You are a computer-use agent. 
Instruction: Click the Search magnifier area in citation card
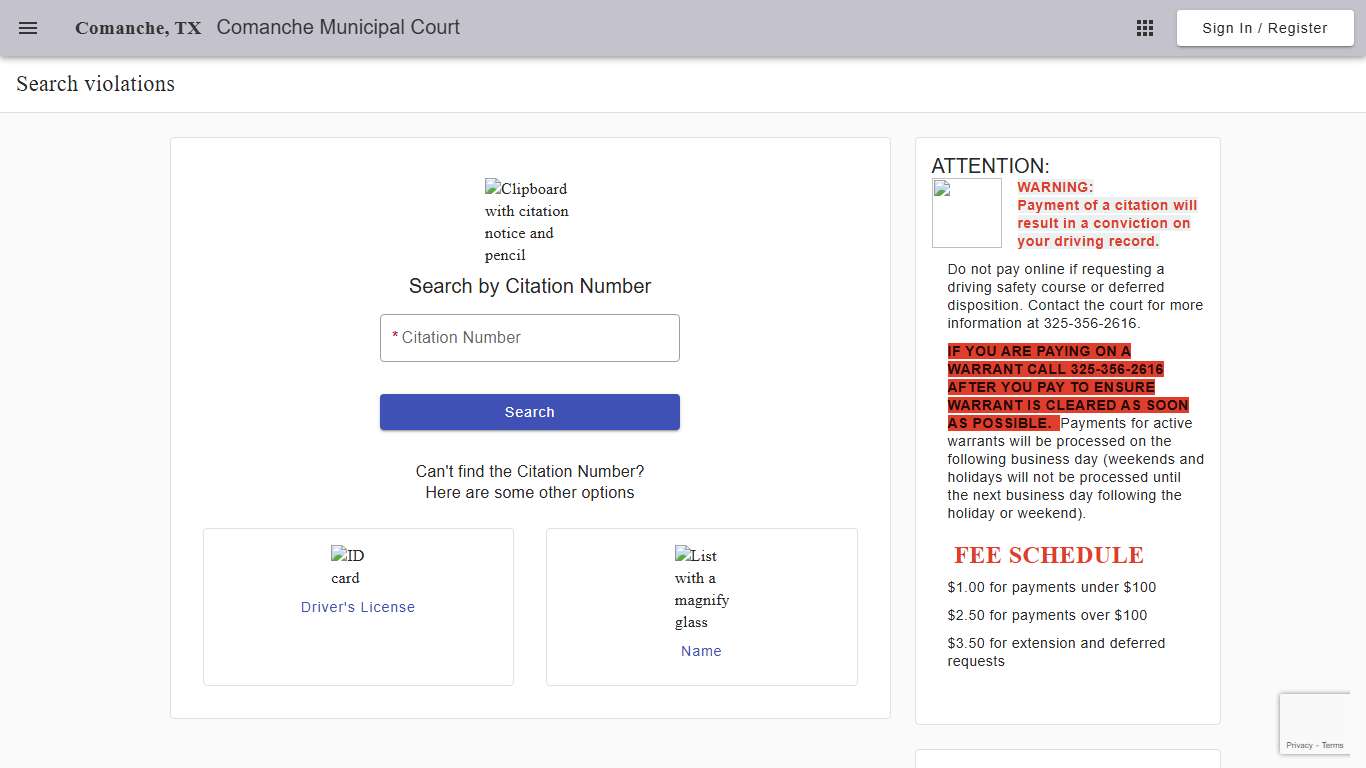tap(530, 412)
